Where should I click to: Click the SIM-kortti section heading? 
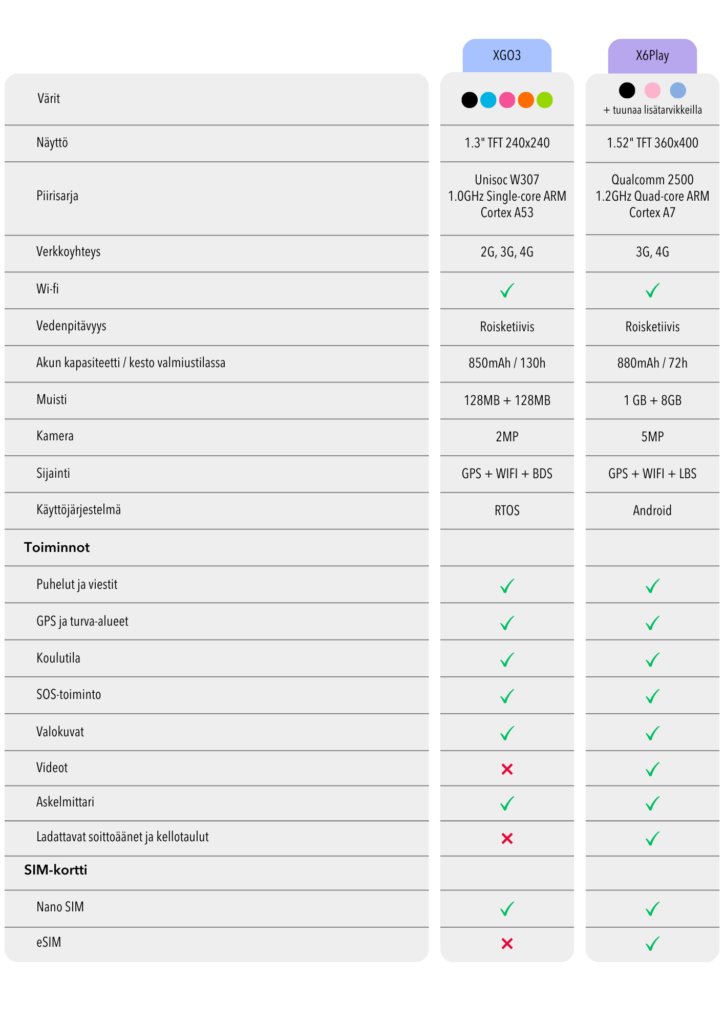tap(56, 870)
